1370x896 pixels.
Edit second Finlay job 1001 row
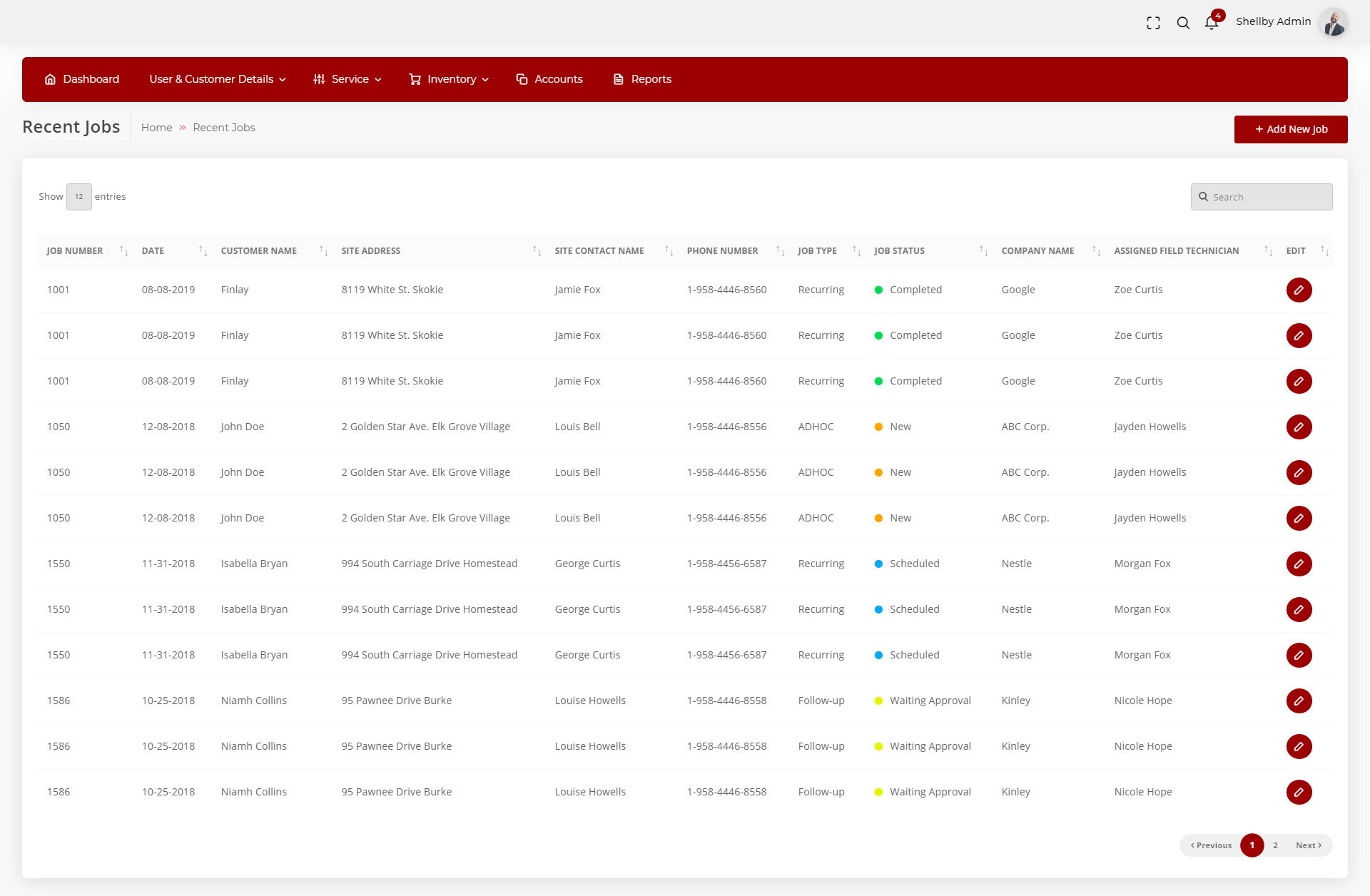point(1299,336)
